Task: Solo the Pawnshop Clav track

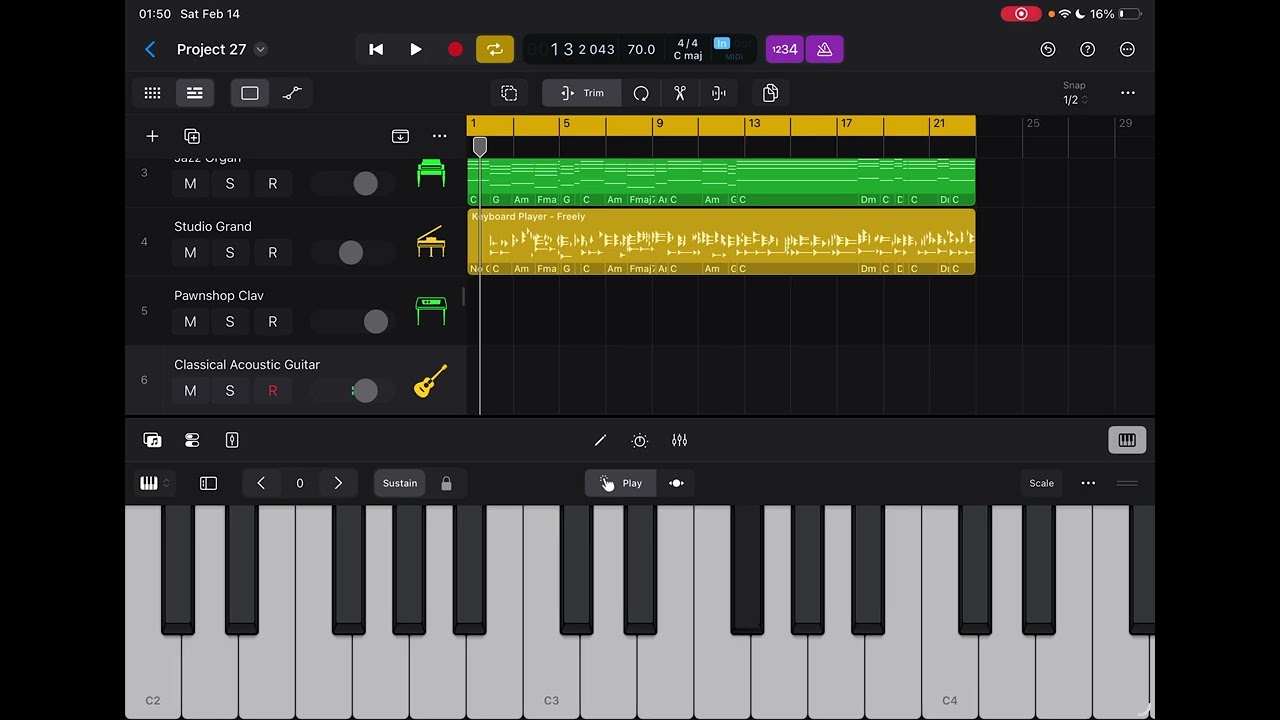Action: tap(230, 322)
